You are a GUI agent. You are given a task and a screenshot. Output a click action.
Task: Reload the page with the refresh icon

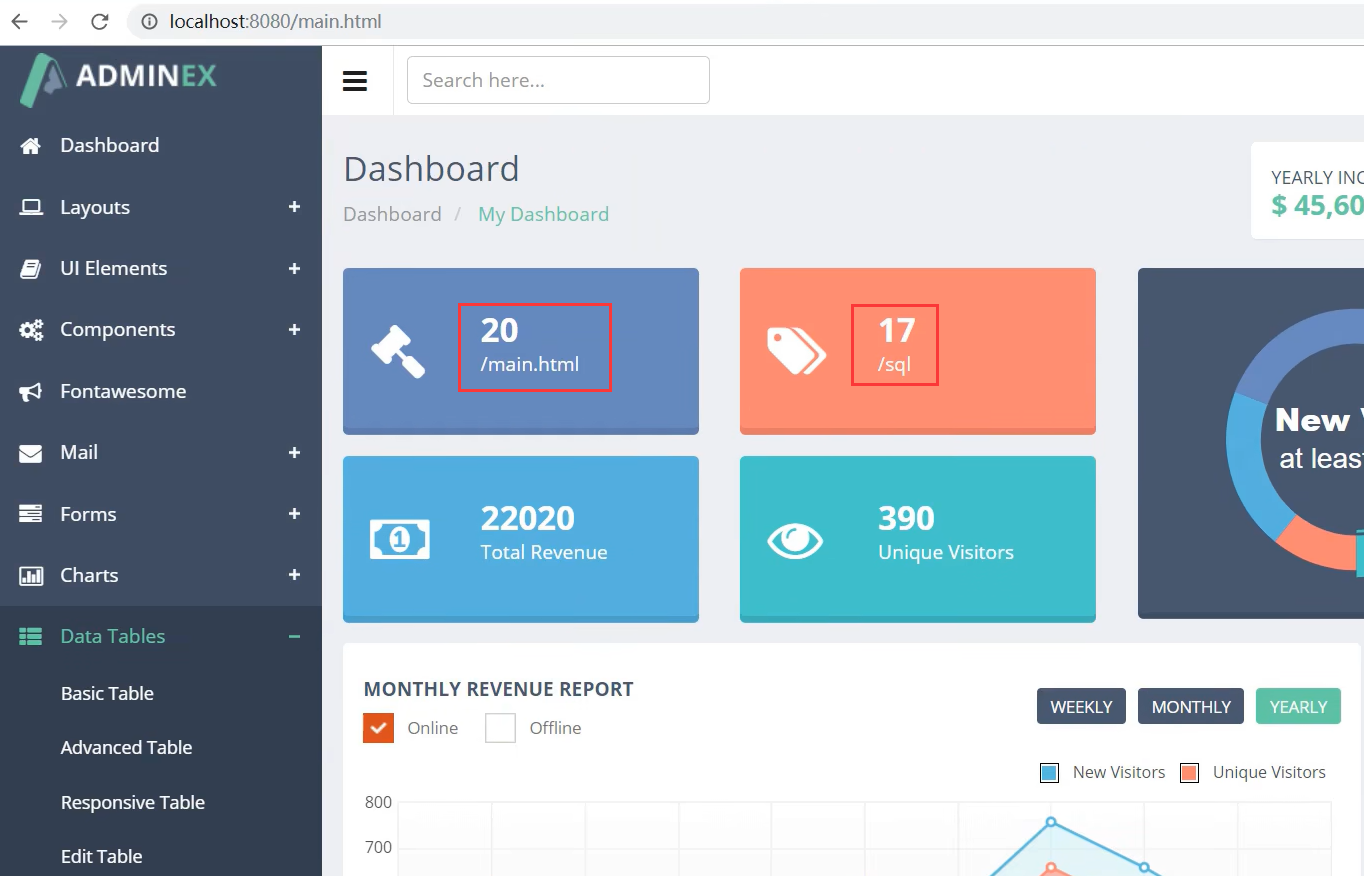pos(99,21)
